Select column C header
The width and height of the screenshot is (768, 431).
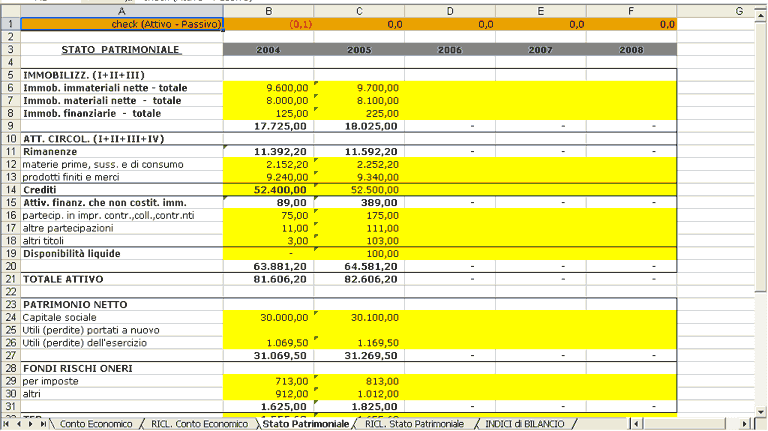359,11
